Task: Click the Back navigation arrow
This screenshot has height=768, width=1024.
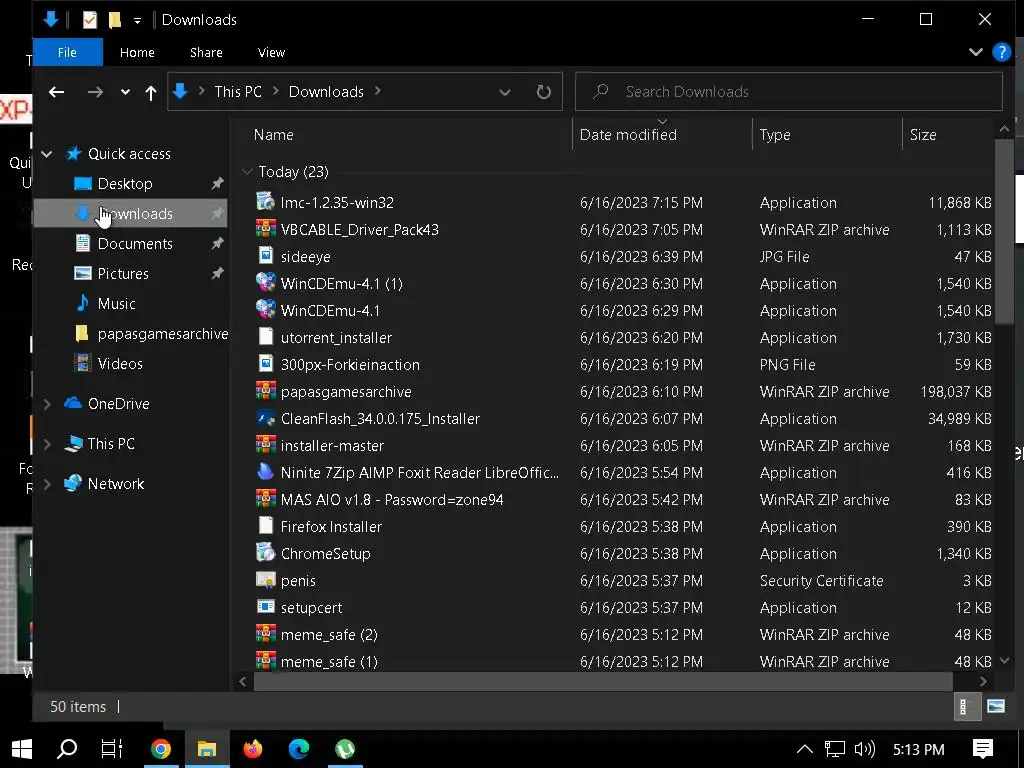Action: point(57,92)
